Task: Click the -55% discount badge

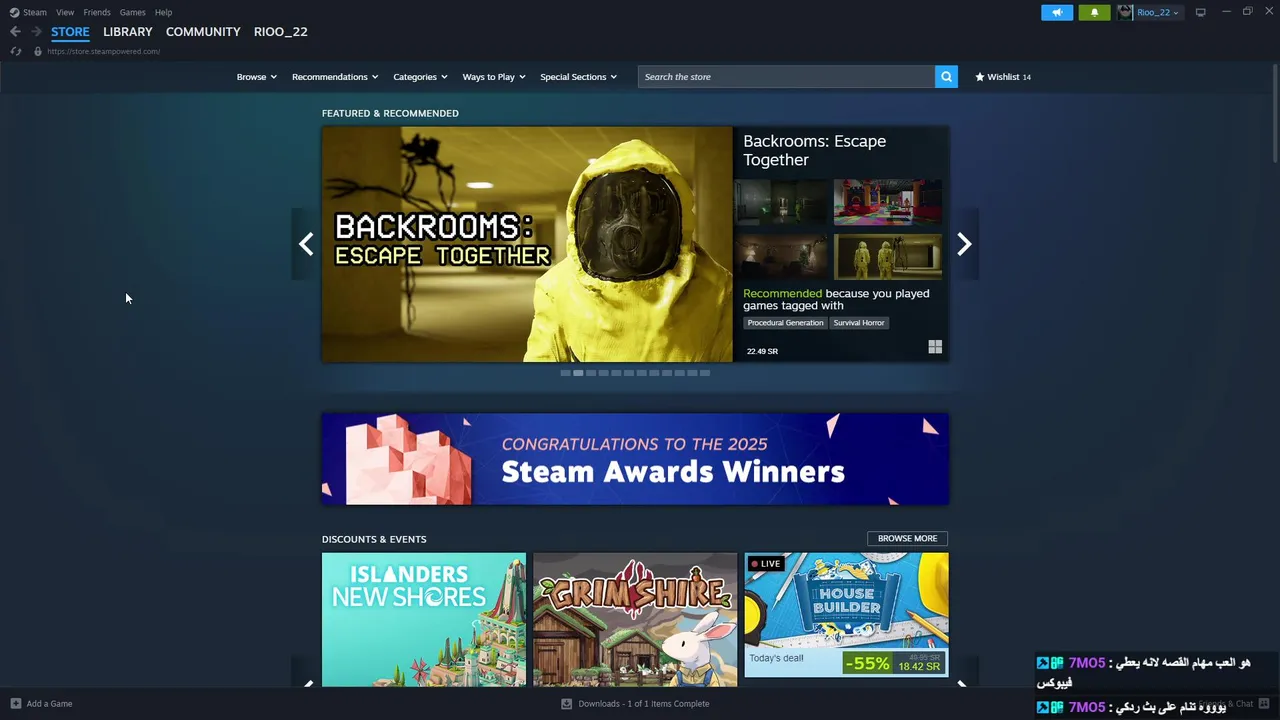Action: [866, 663]
